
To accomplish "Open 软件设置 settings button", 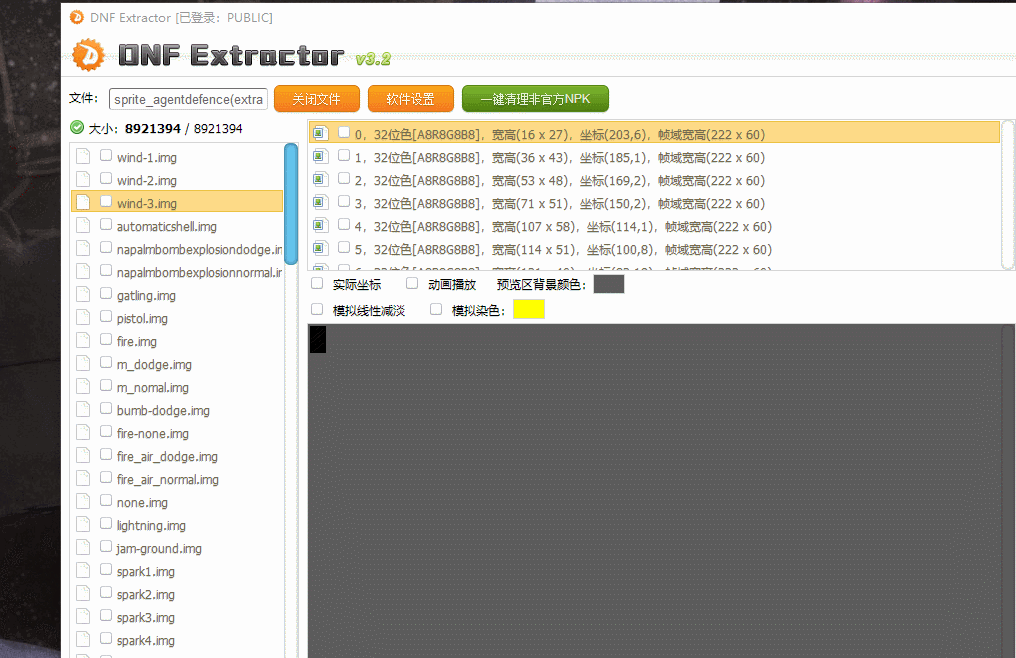I will 411,99.
